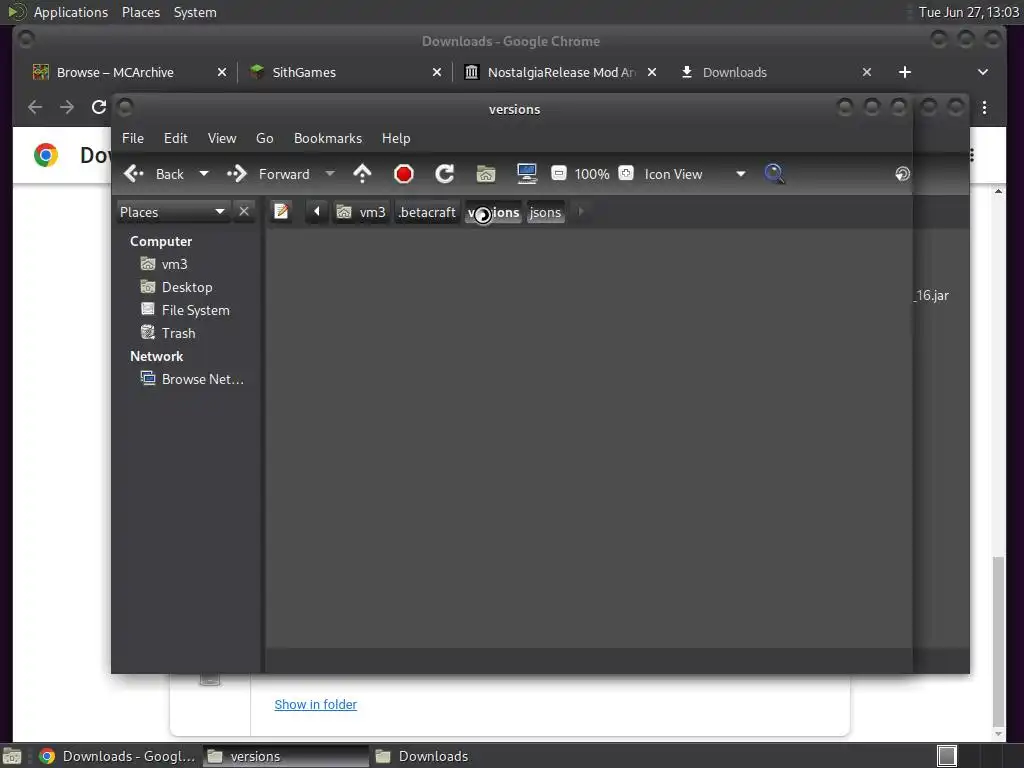Open the Home folder toolbar icon
Screen dimensions: 1024x768
[486, 174]
